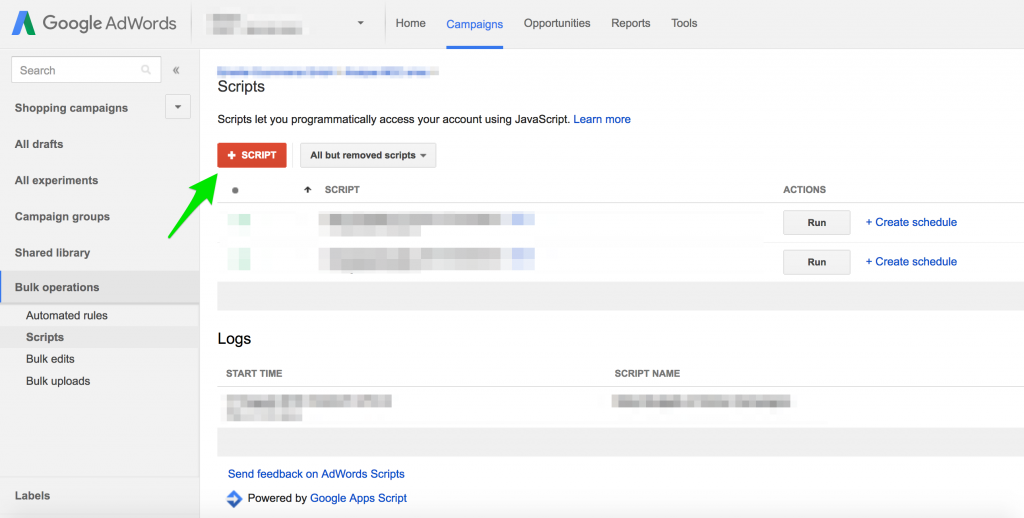1024x518 pixels.
Task: Sort scripts using the arrow column header
Action: coord(307,190)
